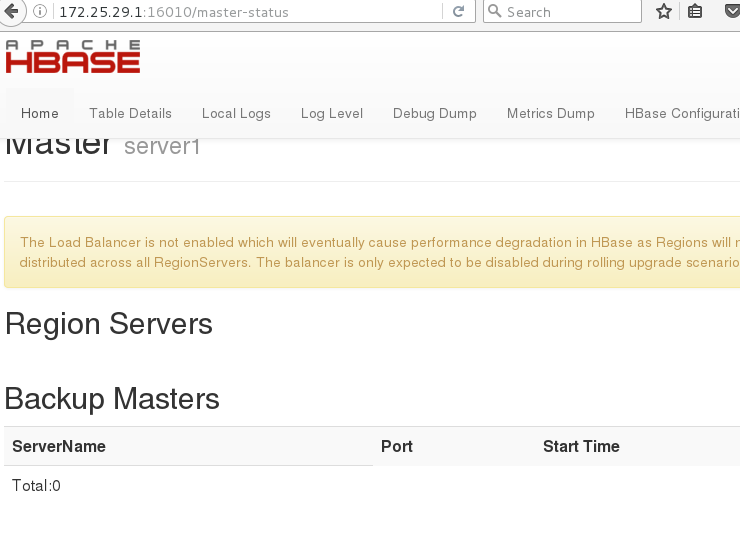
Task: Click the 'server1' master name text
Action: coord(162,146)
